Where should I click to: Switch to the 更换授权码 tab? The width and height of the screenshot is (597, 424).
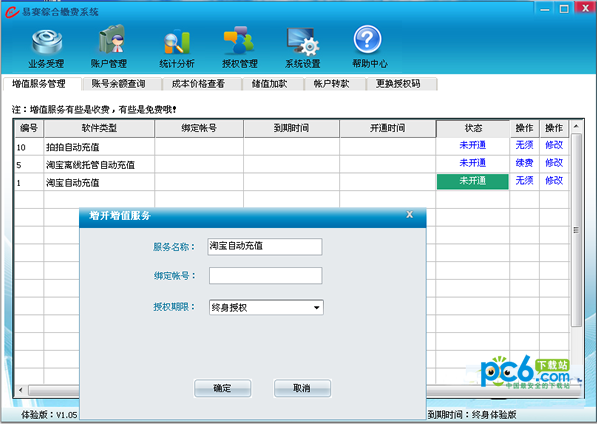pyautogui.click(x=401, y=84)
